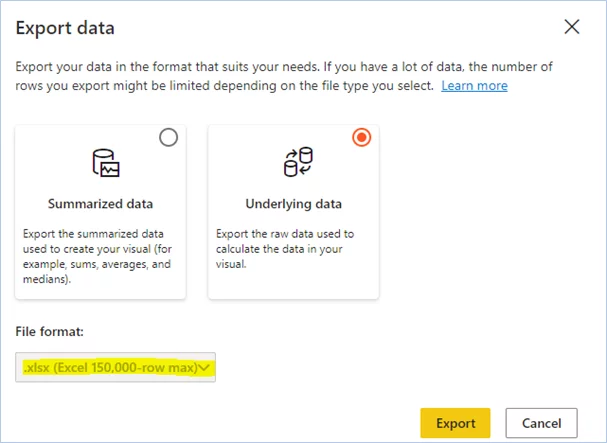Click the Underlying data tables-swap icon
The image size is (607, 443).
point(298,162)
